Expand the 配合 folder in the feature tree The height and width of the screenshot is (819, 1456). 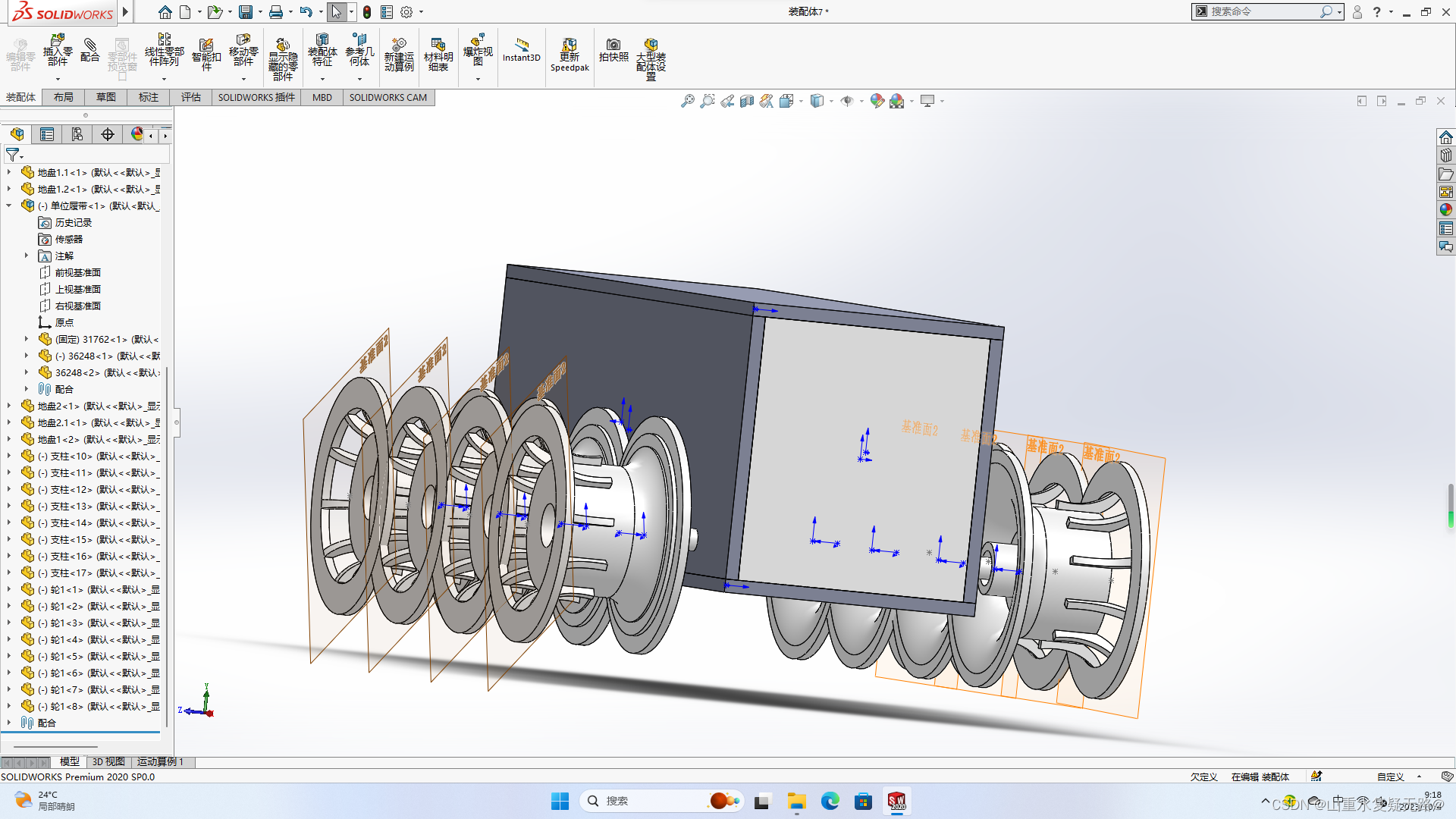tap(10, 722)
